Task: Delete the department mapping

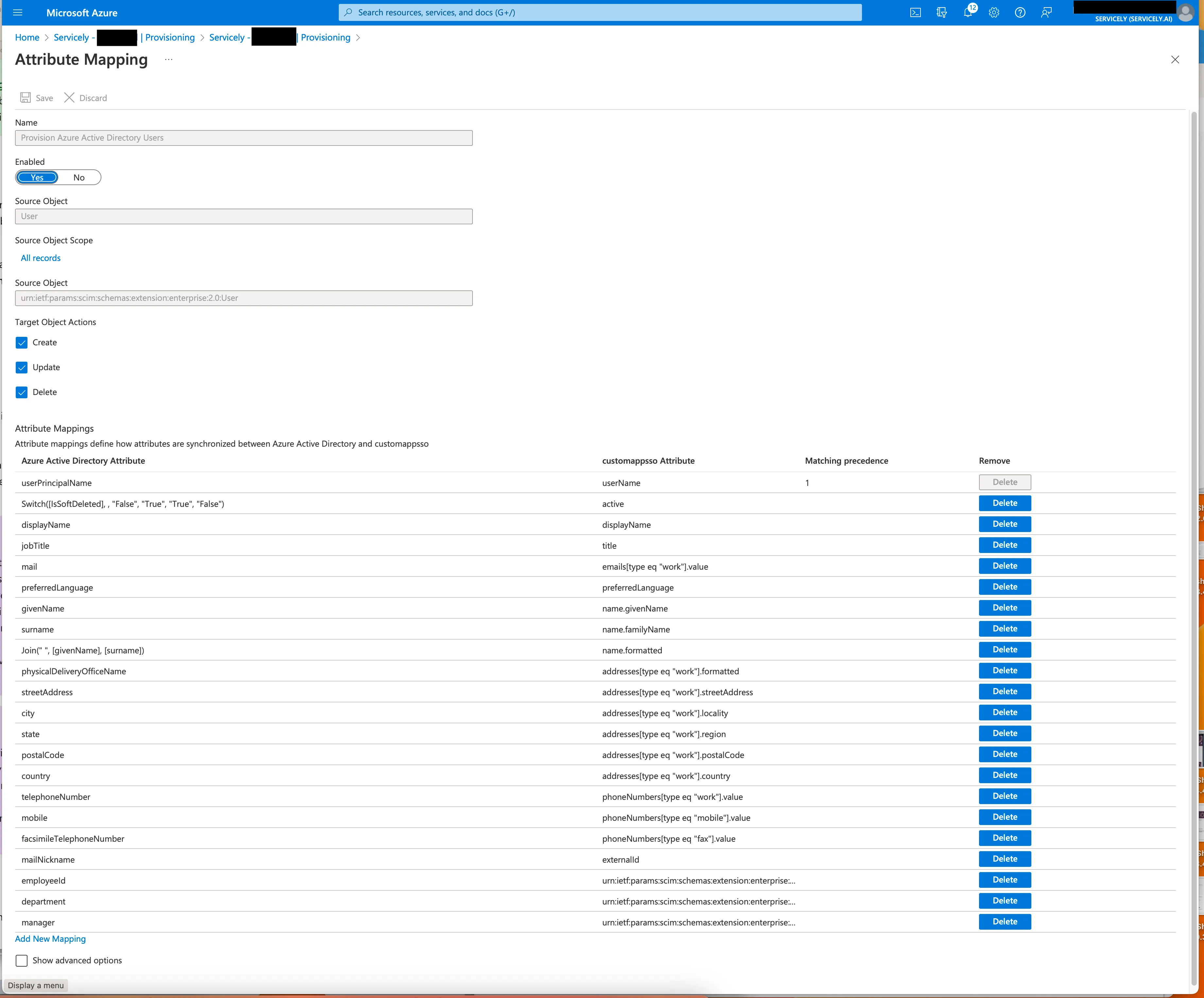Action: coord(1005,901)
